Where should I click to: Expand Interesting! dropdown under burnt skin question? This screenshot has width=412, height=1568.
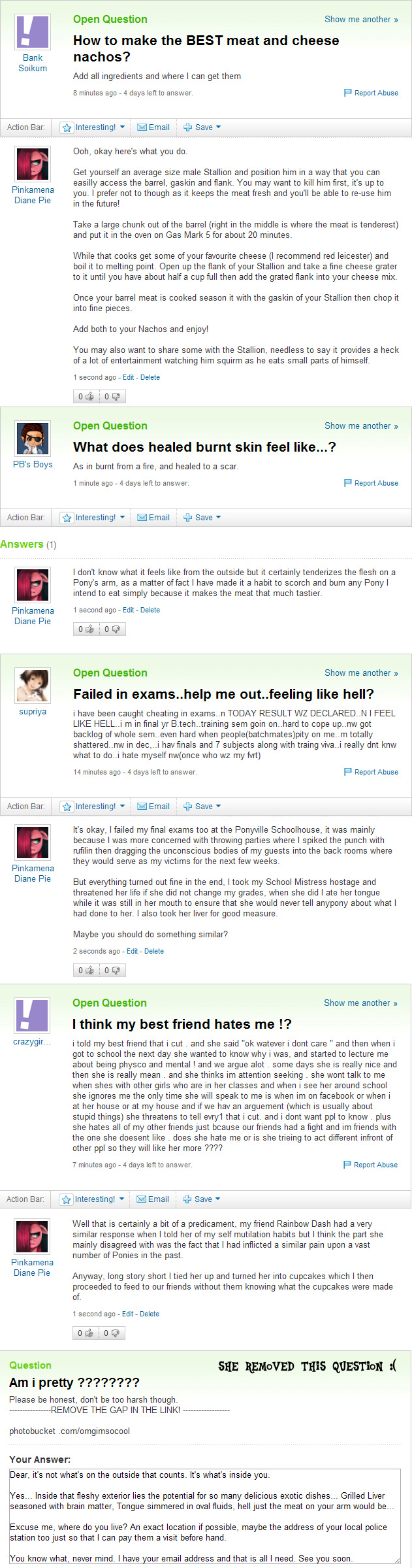[122, 518]
